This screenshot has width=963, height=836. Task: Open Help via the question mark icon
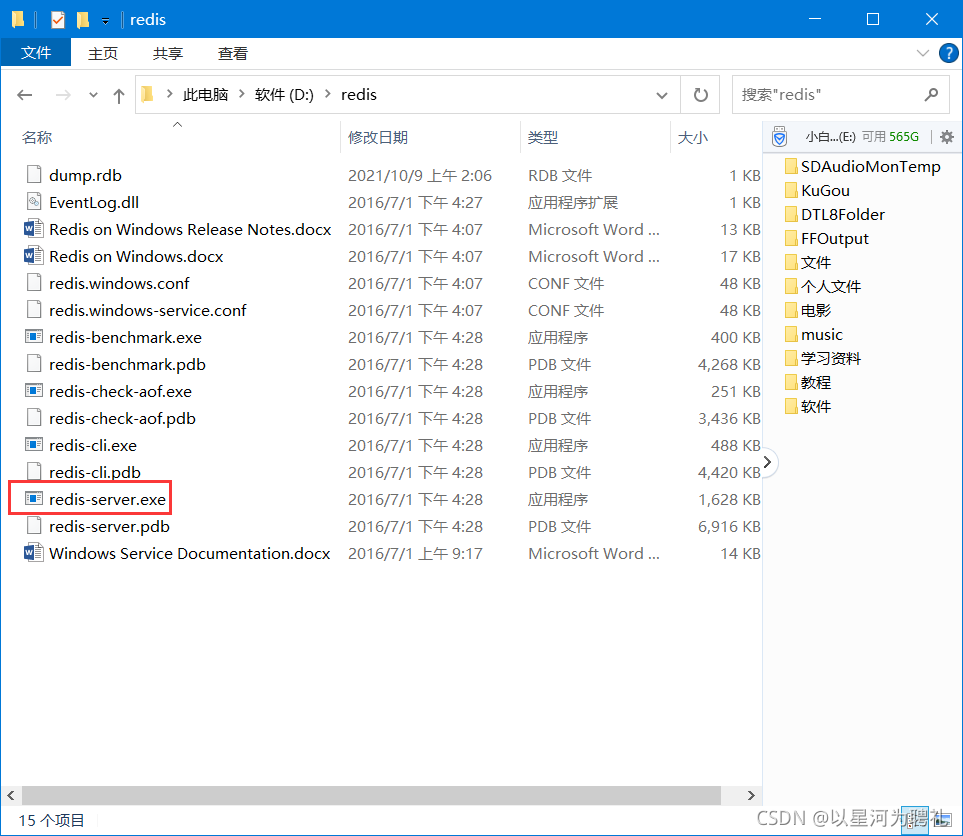[948, 53]
